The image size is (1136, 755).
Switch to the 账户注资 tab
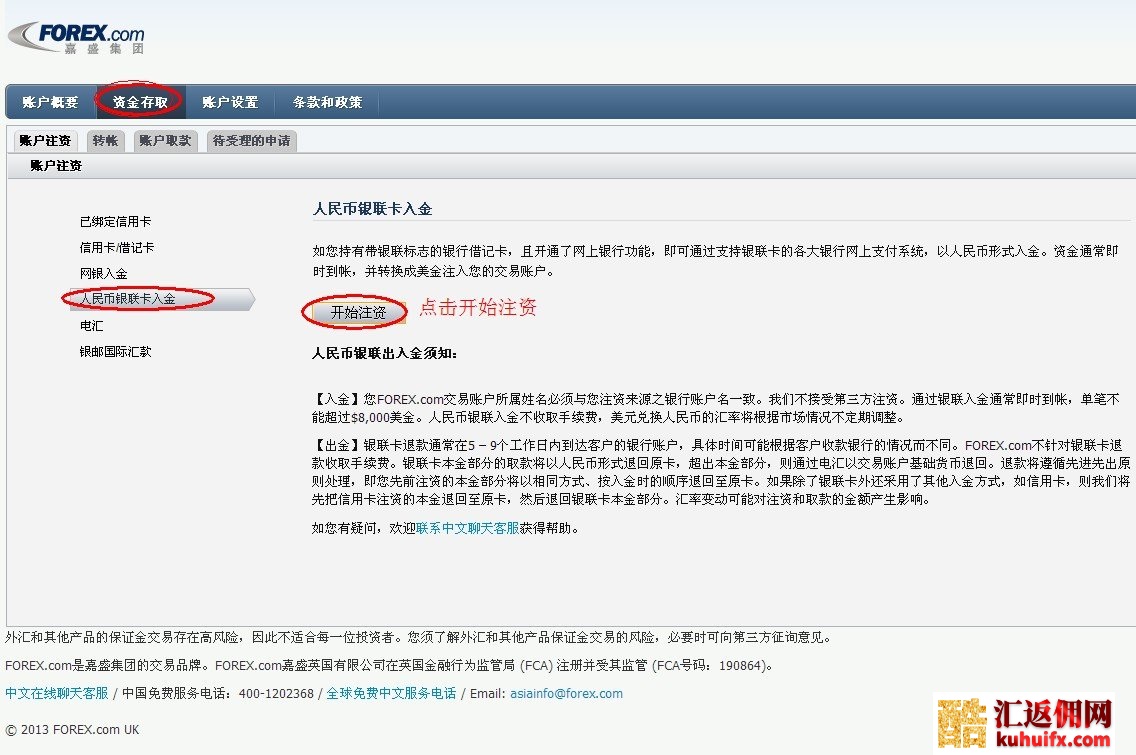click(45, 141)
